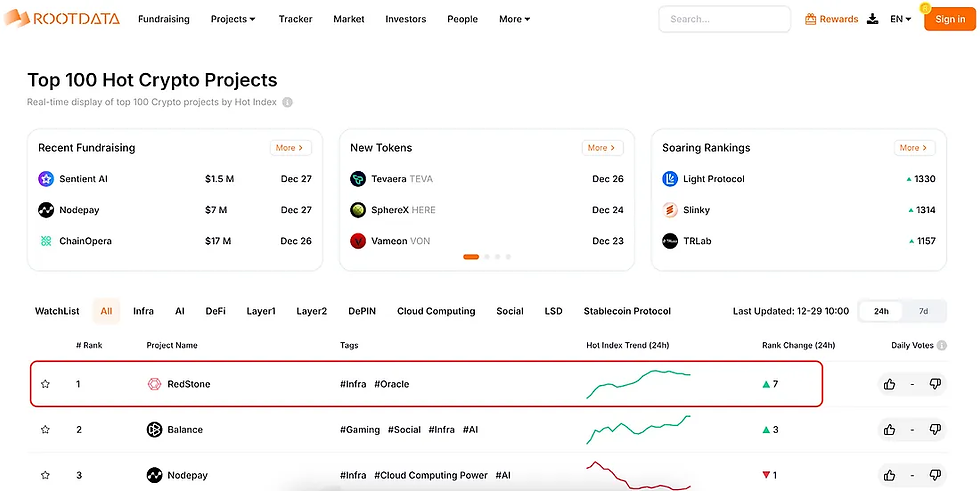Open More in Soaring Rankings card
The height and width of the screenshot is (491, 980).
pos(914,148)
